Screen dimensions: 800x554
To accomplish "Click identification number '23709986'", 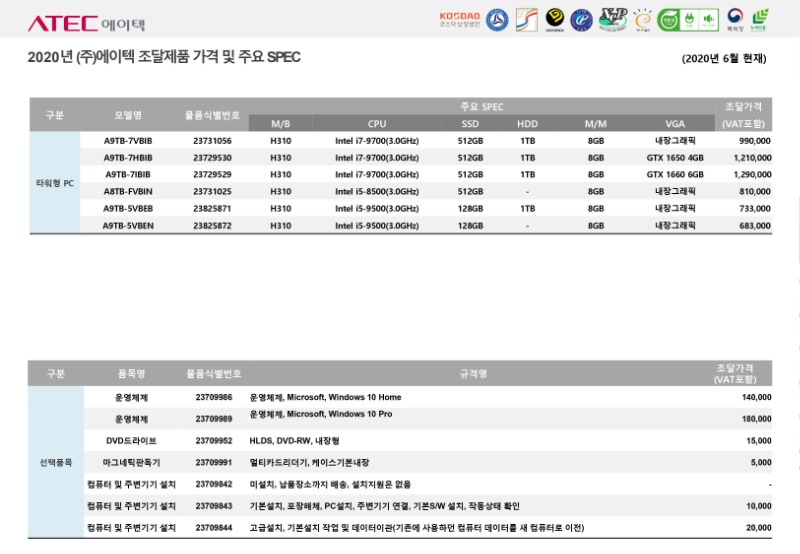I will pyautogui.click(x=214, y=397).
